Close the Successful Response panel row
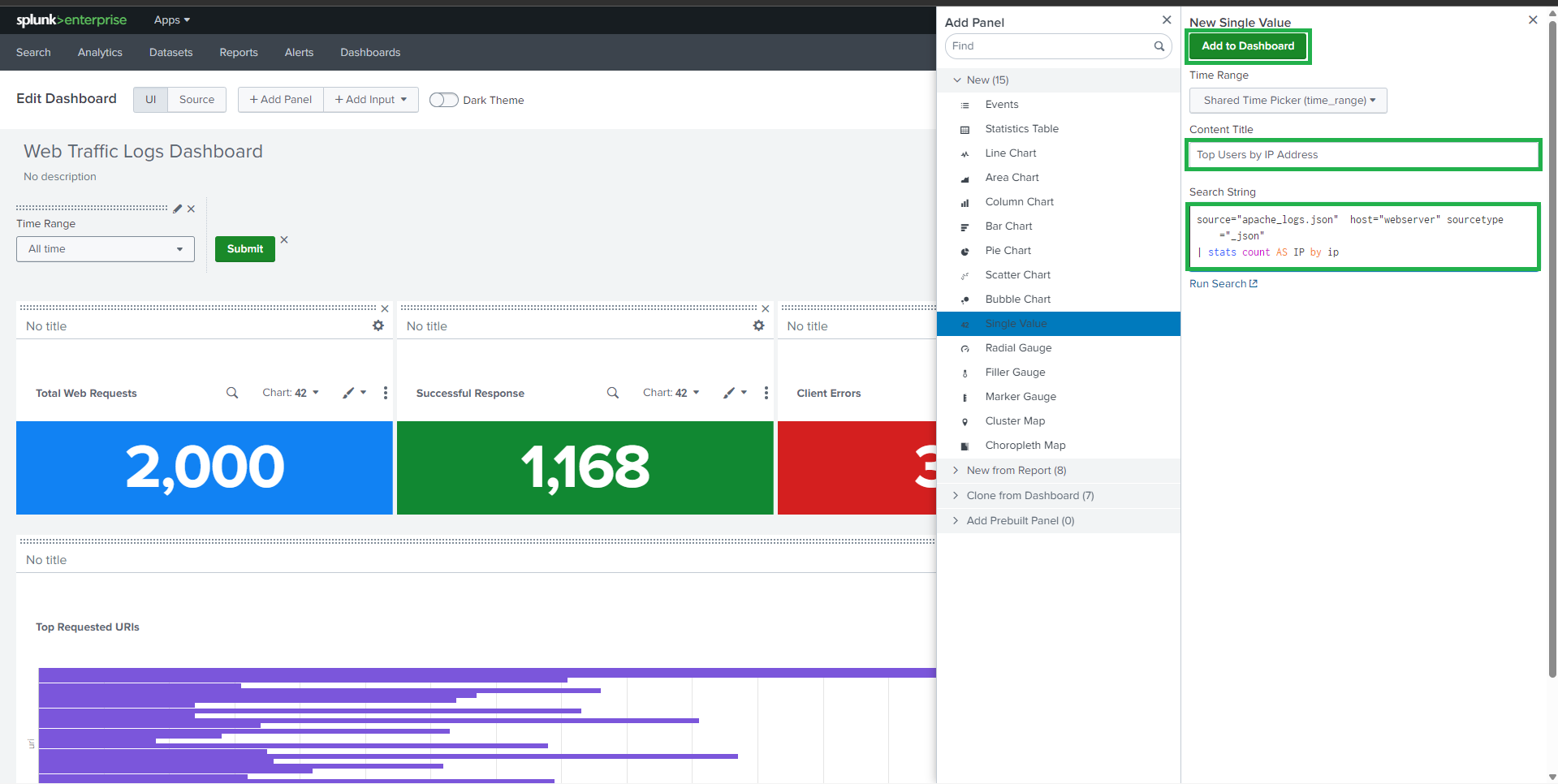 (x=765, y=308)
